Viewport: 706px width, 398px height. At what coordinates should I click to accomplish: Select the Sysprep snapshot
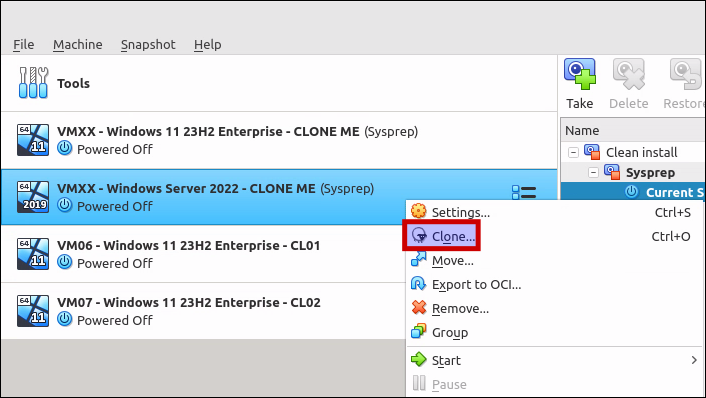[650, 172]
